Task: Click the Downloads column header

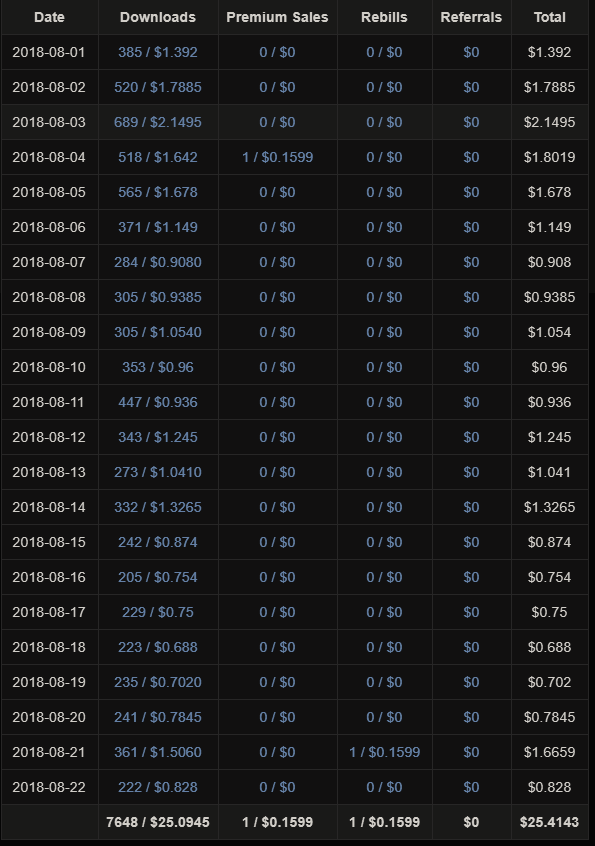Action: tap(158, 17)
